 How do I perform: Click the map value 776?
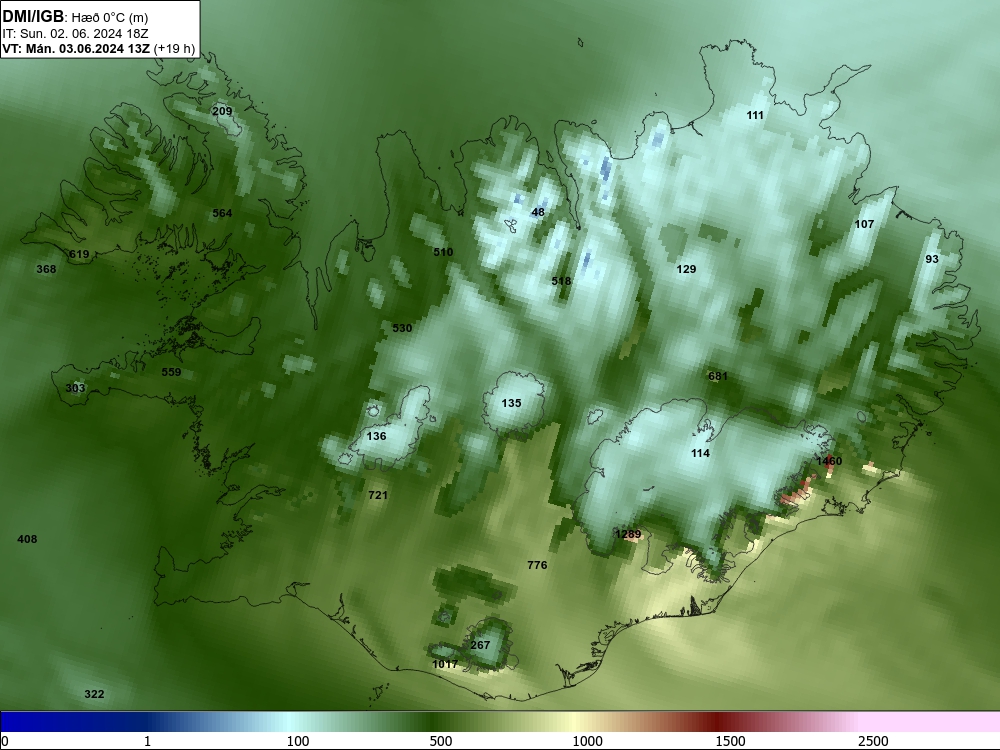(537, 564)
